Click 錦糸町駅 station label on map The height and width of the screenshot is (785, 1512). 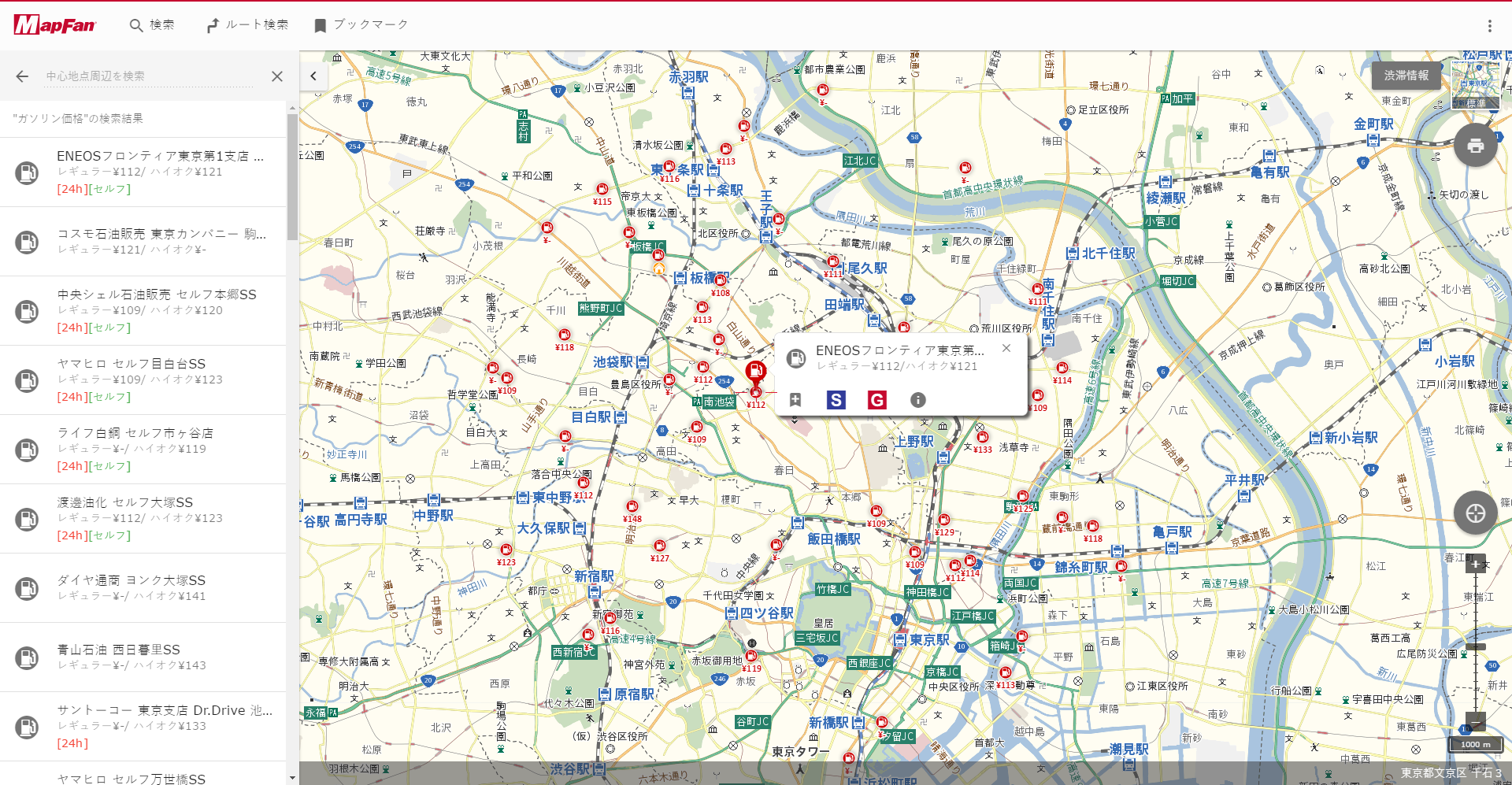click(1081, 568)
